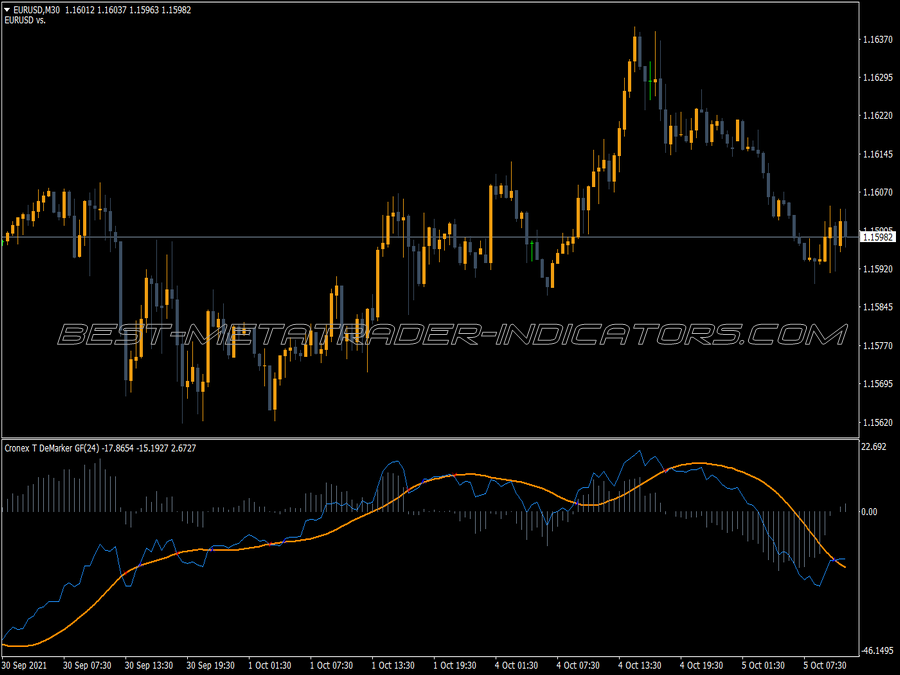Select the 5 Oct 07:30 time label
This screenshot has height=675, width=900.
coord(825,665)
